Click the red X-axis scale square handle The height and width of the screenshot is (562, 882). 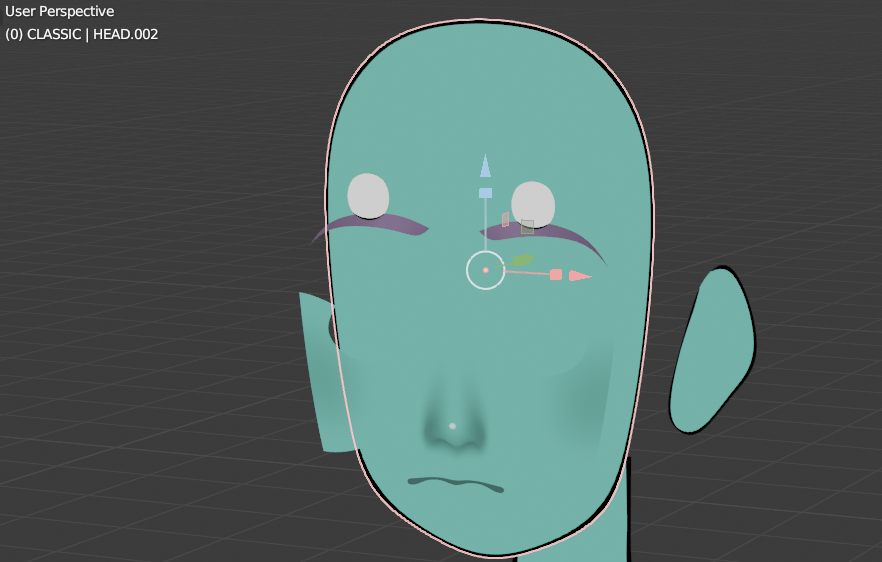coord(556,274)
